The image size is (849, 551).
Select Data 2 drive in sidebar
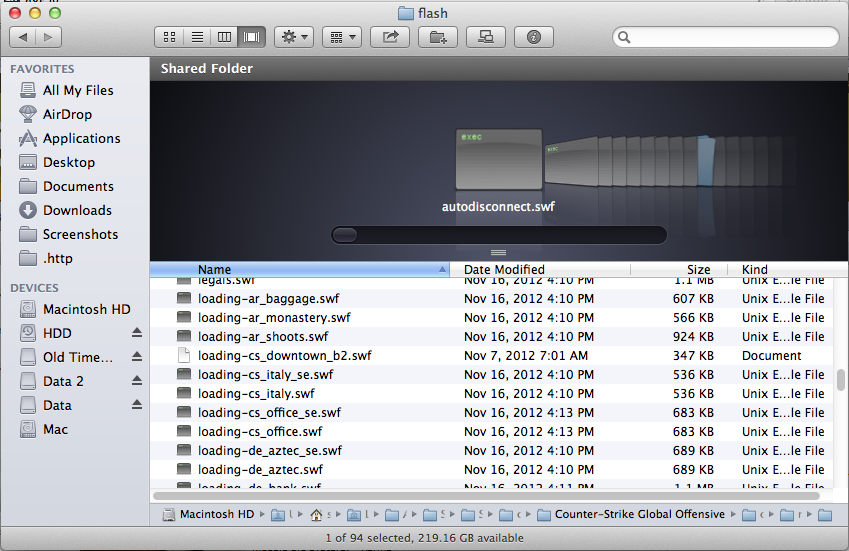pyautogui.click(x=63, y=381)
